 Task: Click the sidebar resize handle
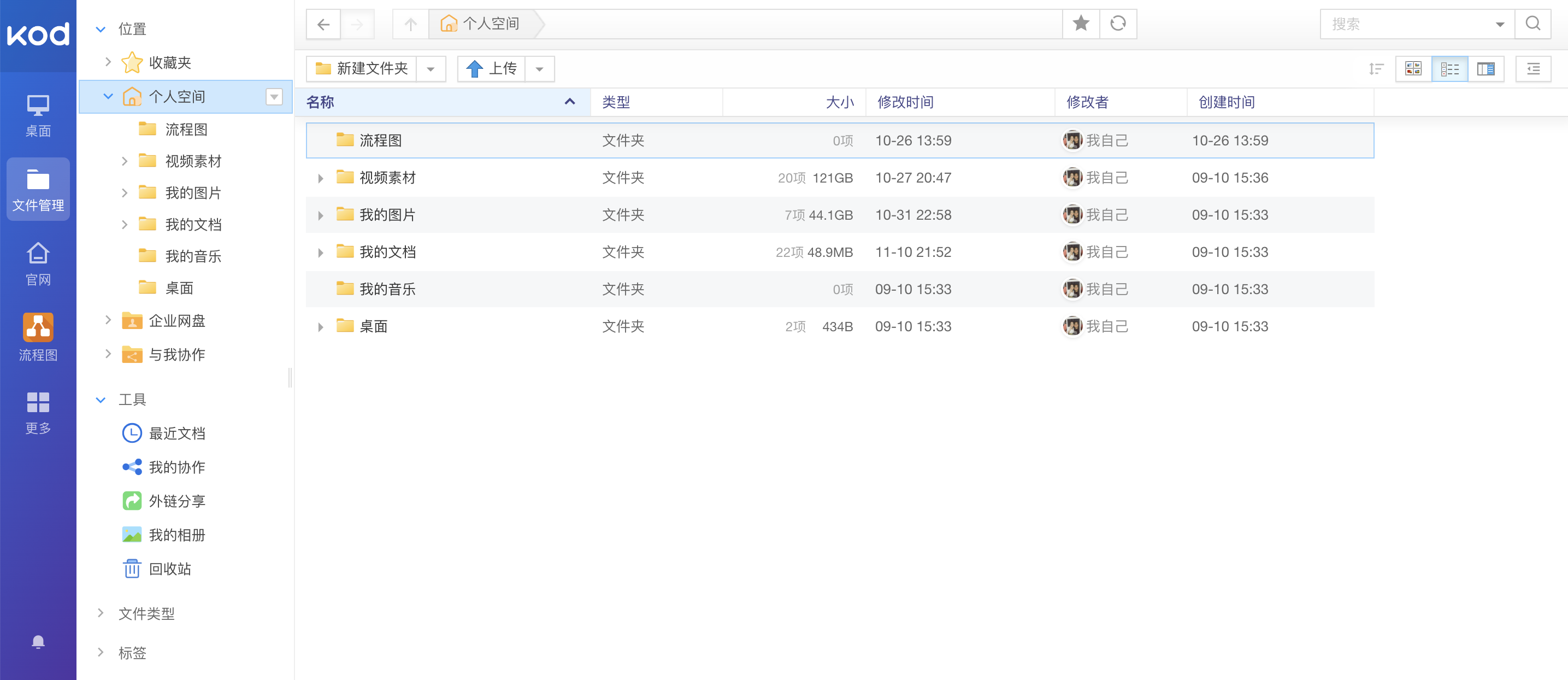click(290, 377)
